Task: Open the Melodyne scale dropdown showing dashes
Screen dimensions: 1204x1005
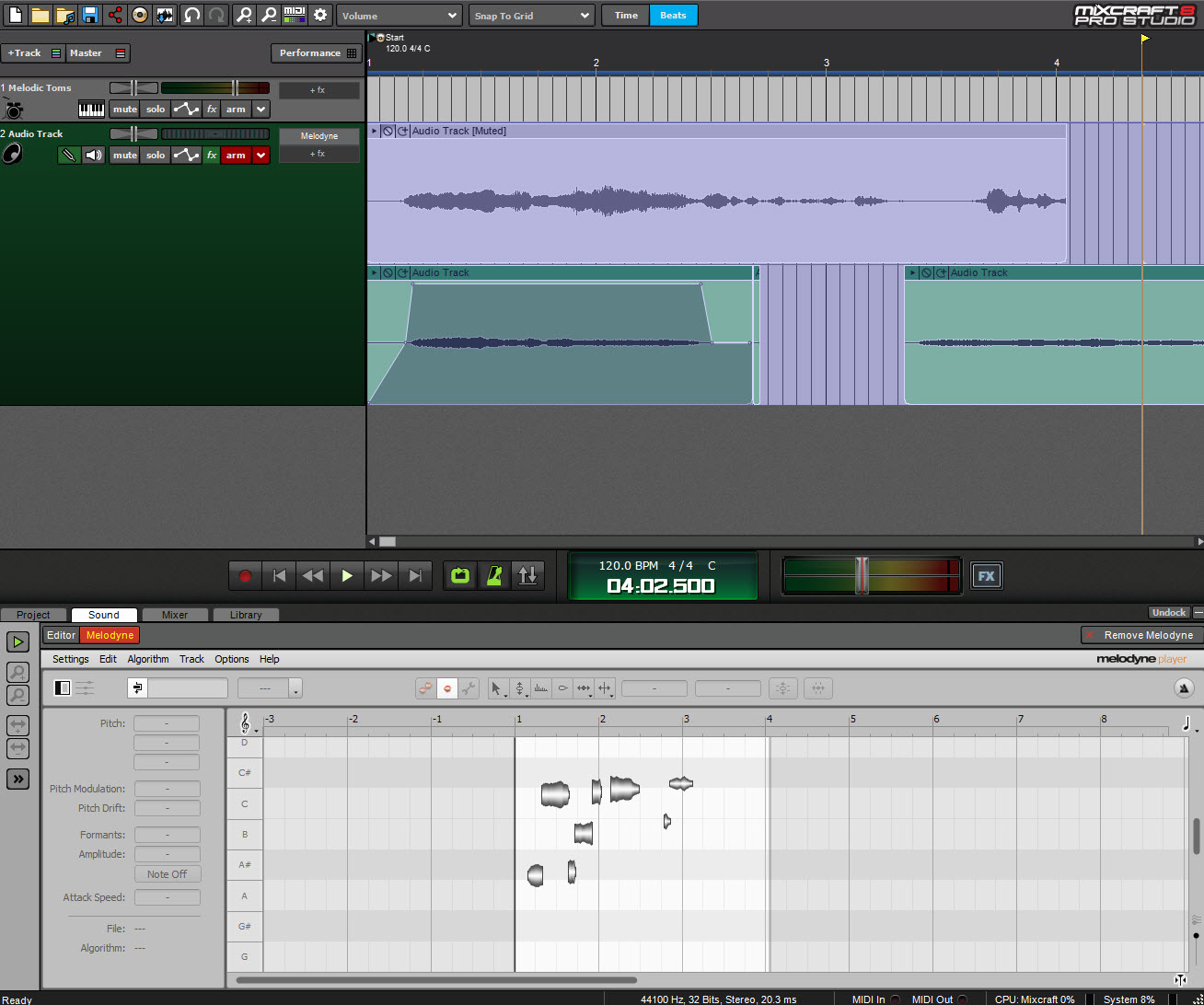Action: [x=270, y=688]
